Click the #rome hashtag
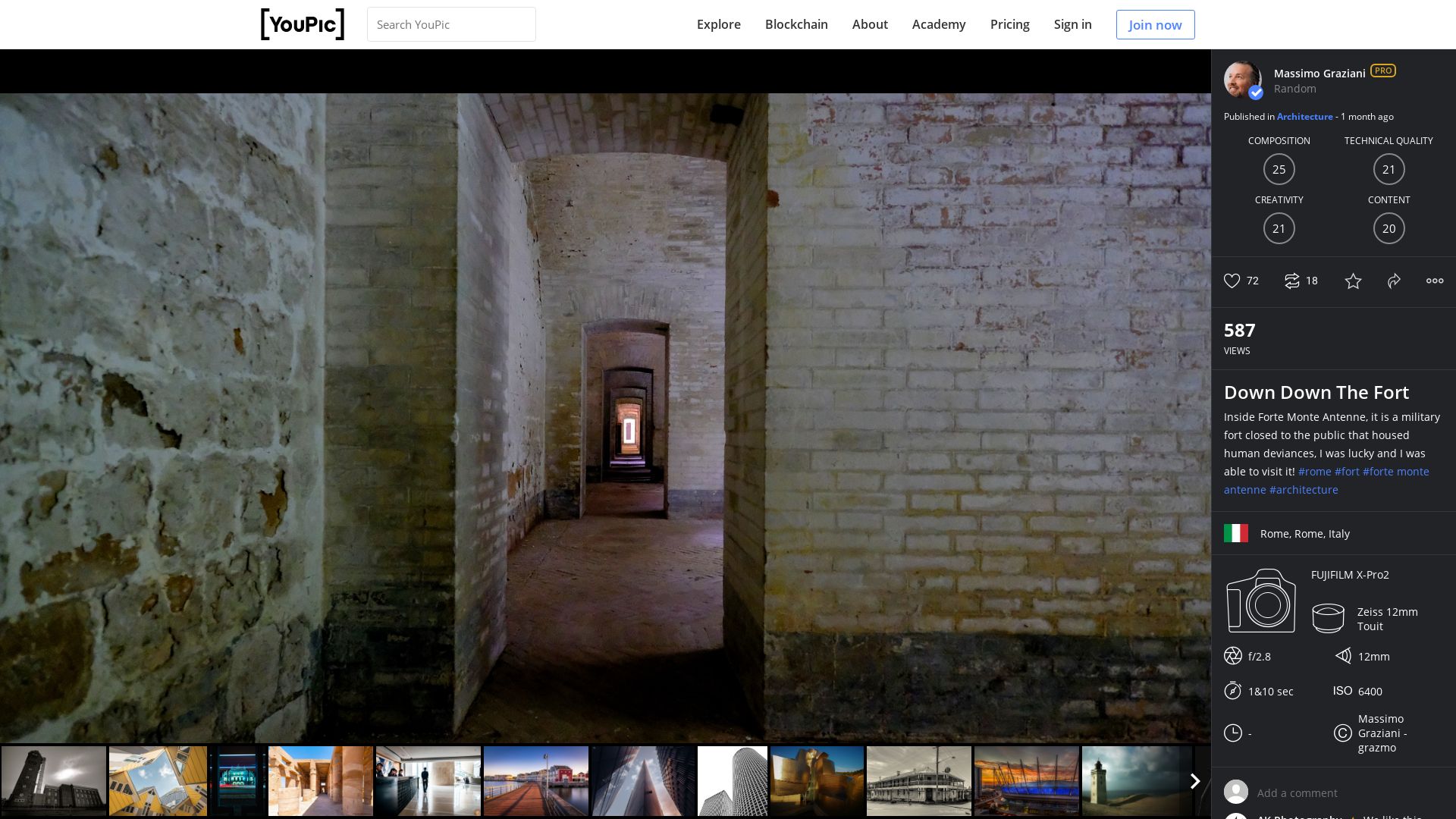 click(x=1314, y=472)
